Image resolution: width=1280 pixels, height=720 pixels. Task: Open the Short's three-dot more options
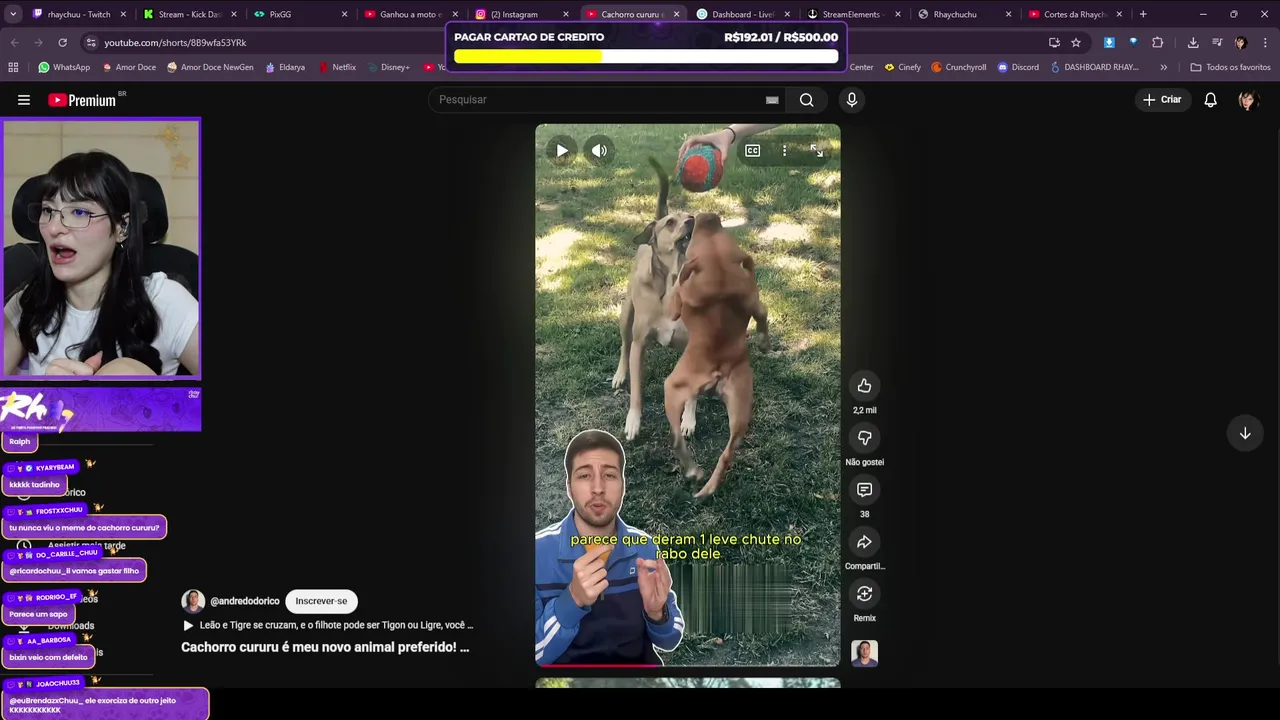coord(784,151)
